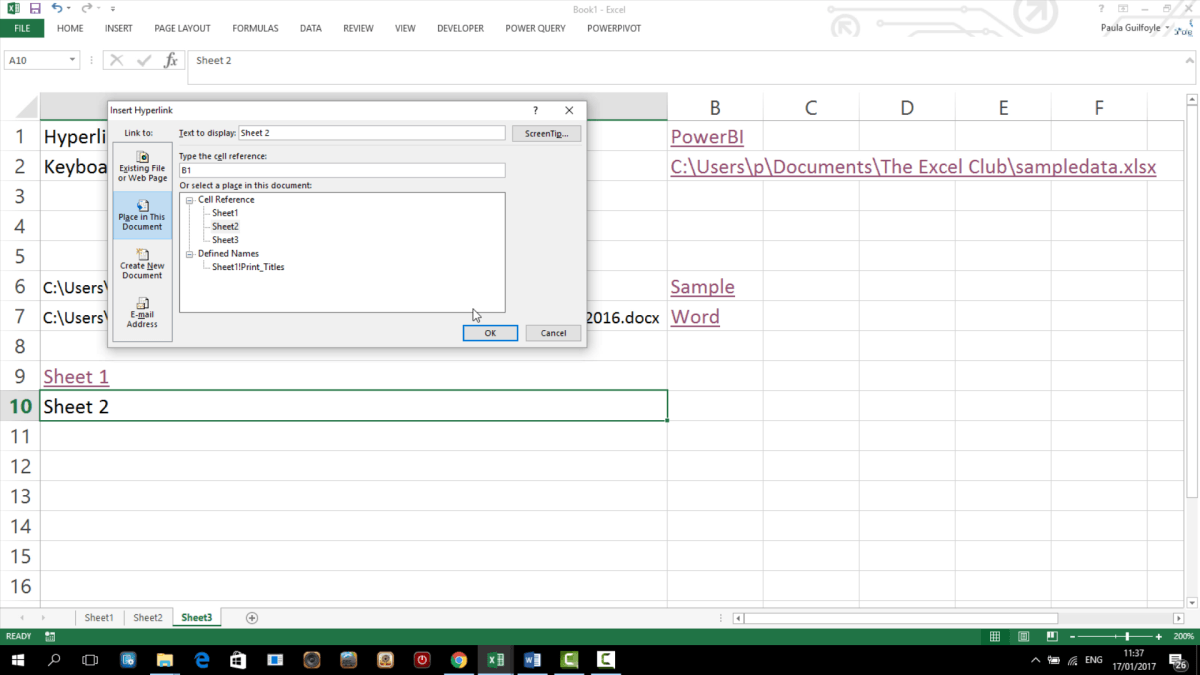The height and width of the screenshot is (675, 1200).
Task: Open the DEVELOPER ribbon tab
Action: (460, 28)
